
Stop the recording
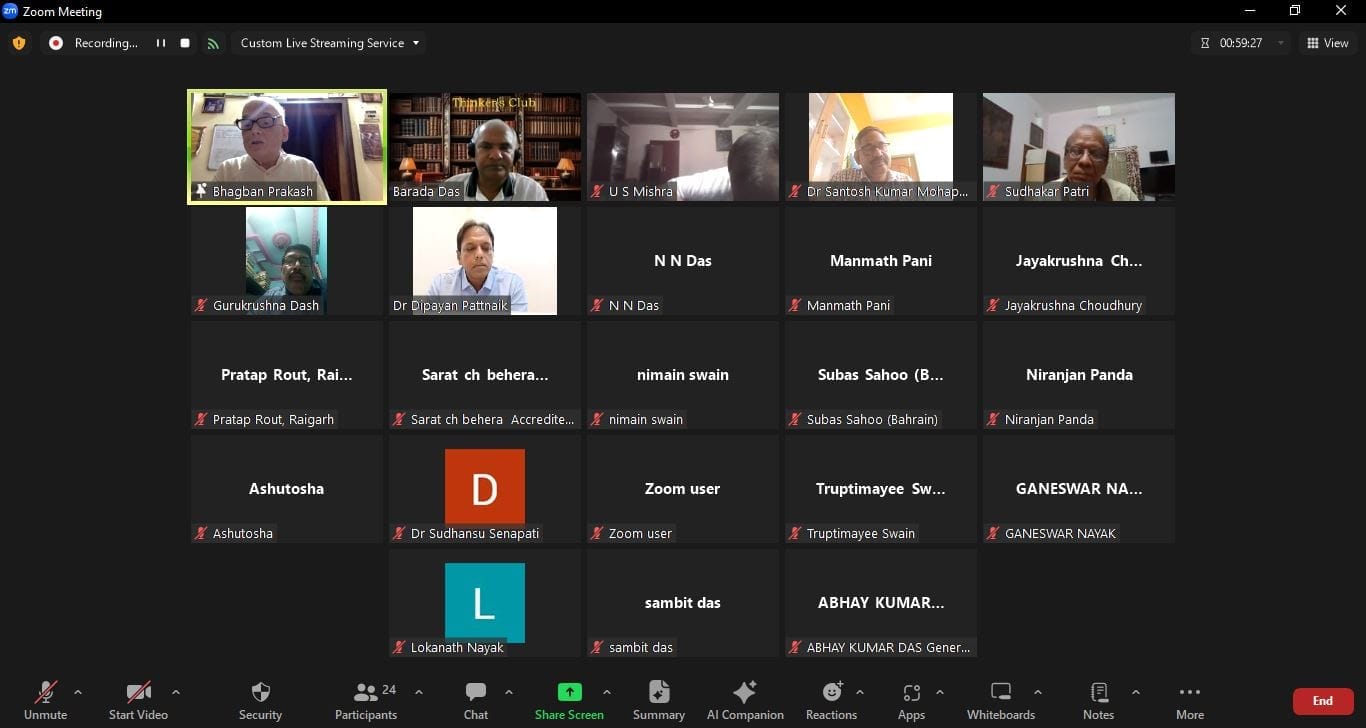[185, 43]
